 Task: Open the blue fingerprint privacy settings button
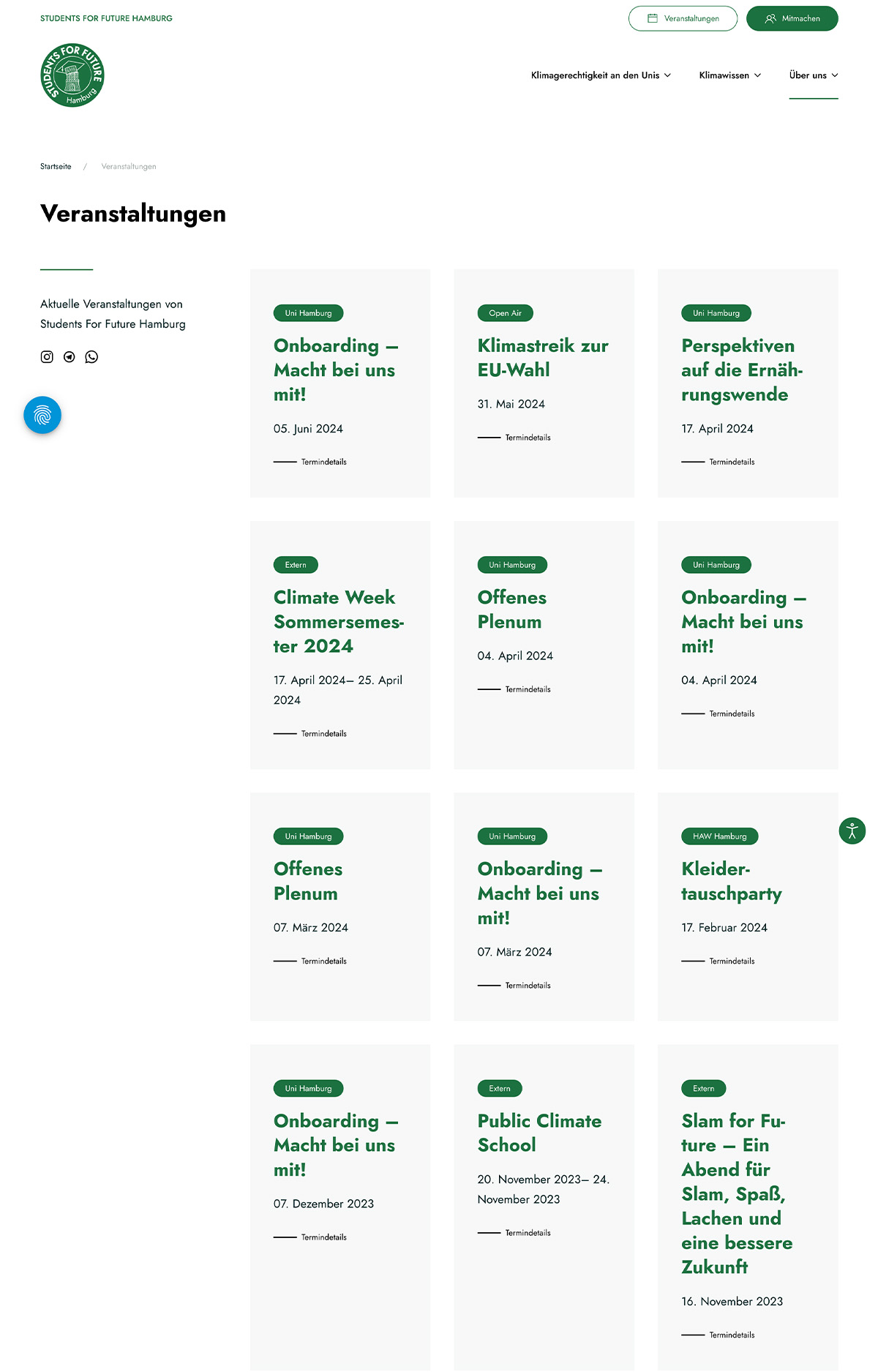click(42, 415)
